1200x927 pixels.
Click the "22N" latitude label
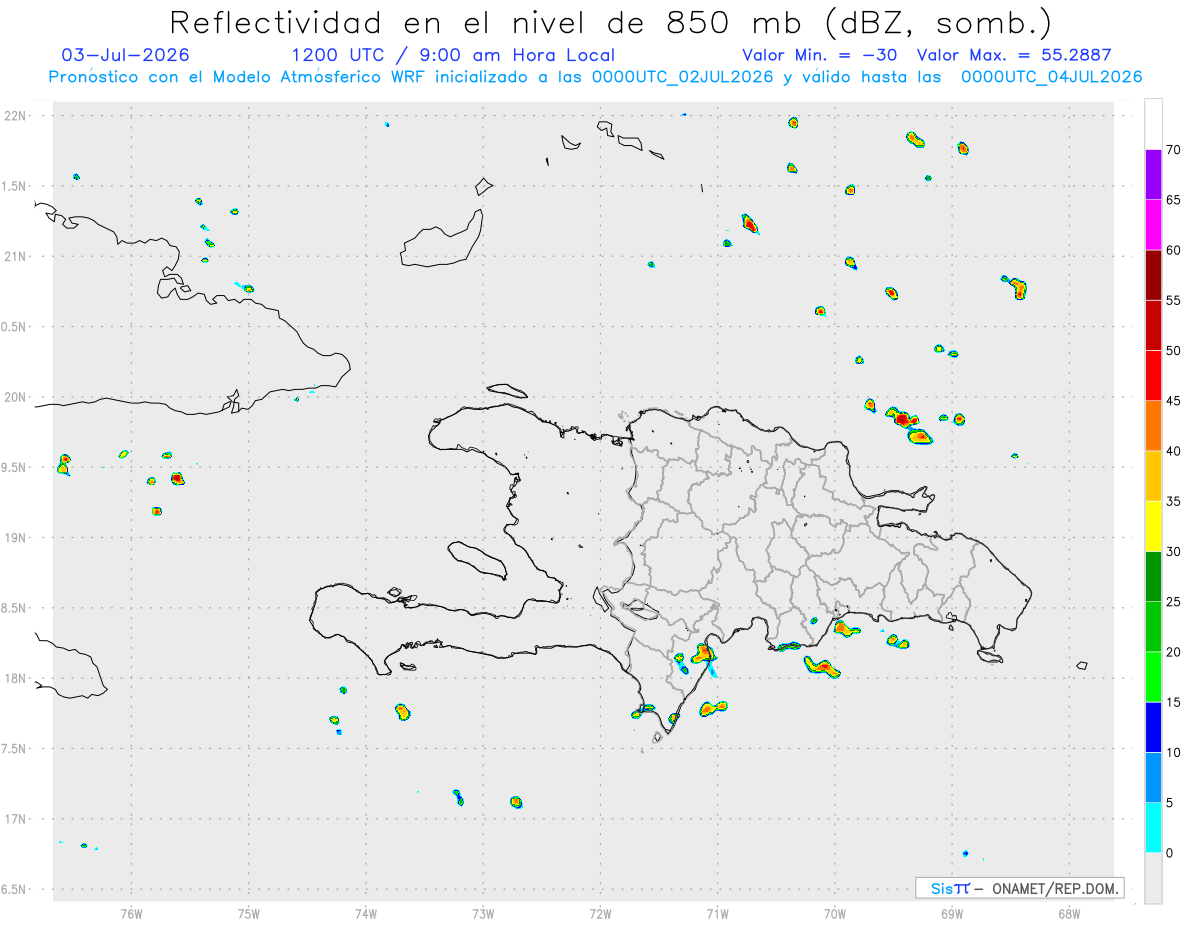click(x=15, y=116)
